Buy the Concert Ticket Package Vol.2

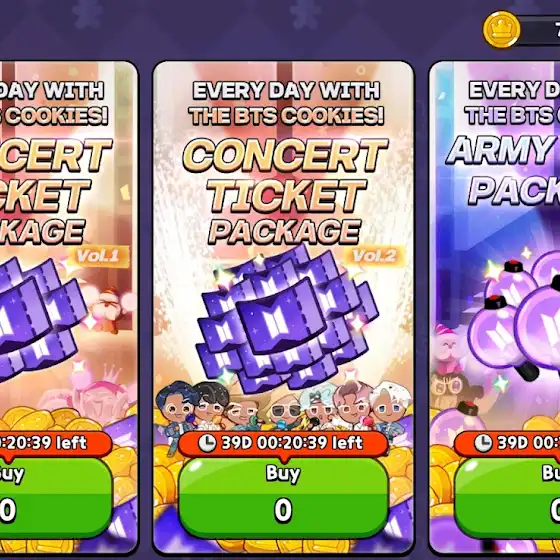[x=283, y=498]
